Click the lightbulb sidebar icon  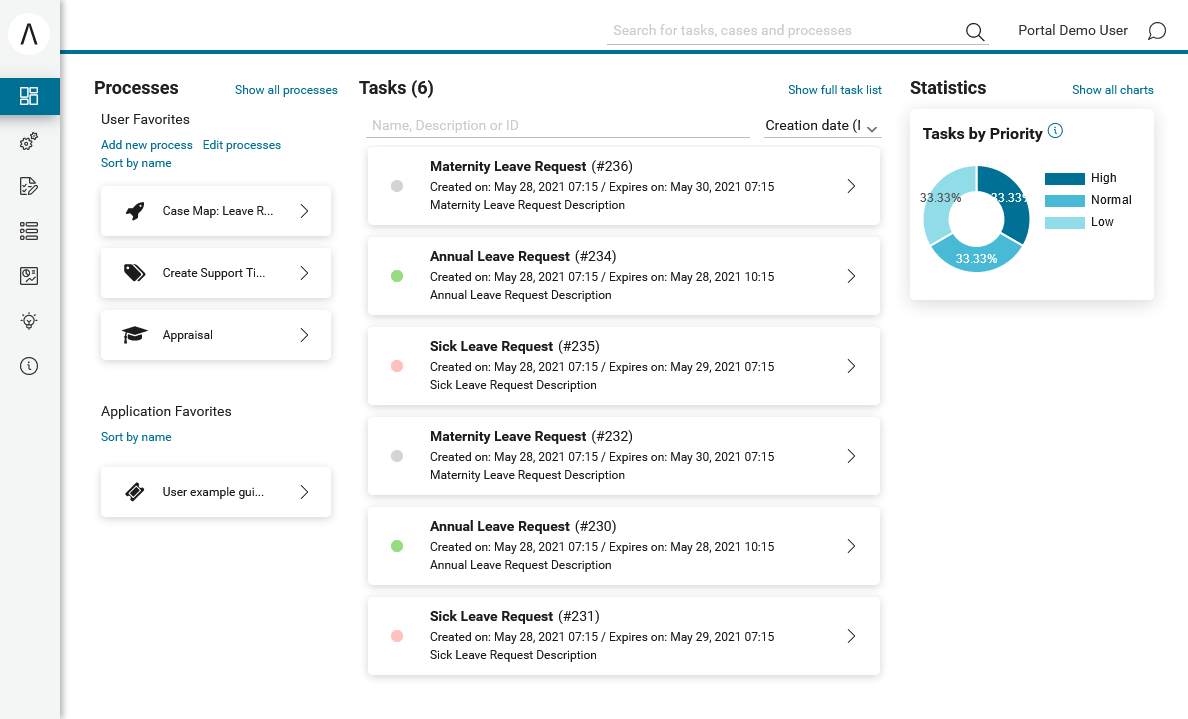(x=29, y=320)
